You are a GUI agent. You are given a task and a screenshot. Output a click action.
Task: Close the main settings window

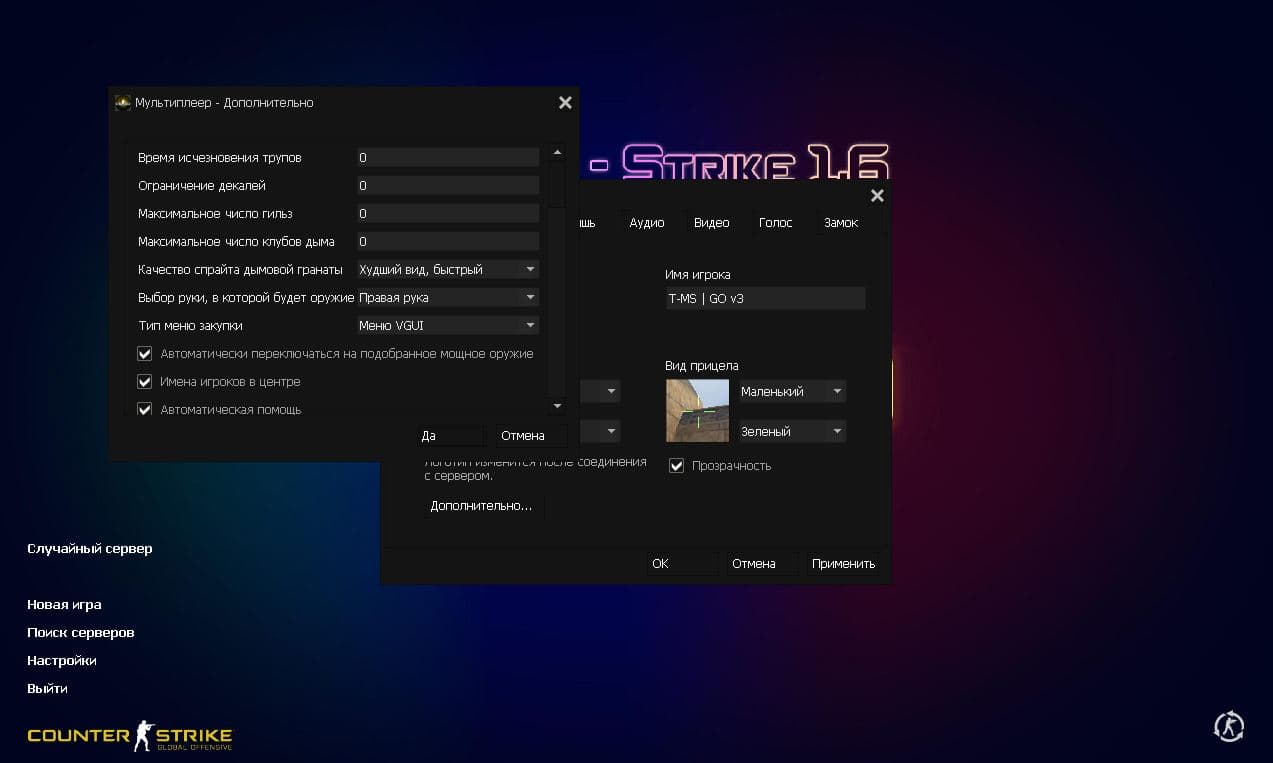pyautogui.click(x=877, y=196)
